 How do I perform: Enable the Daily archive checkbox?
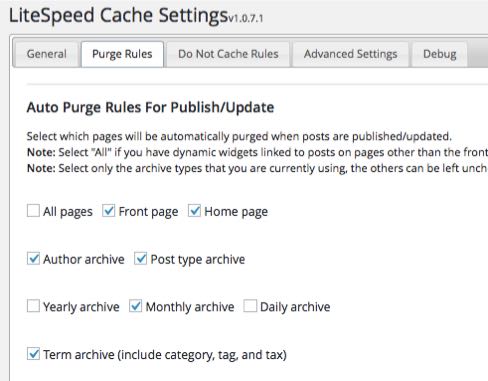(x=250, y=306)
